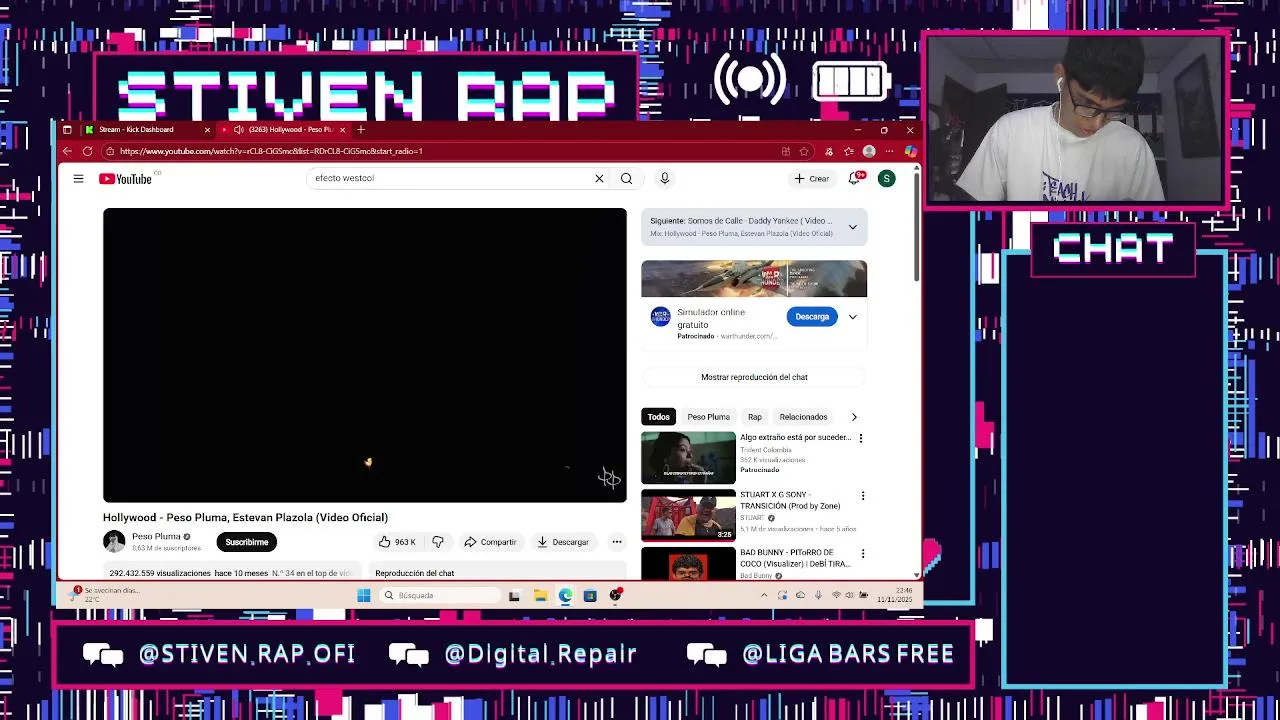Select the 'Todos' filter chip

(x=658, y=417)
